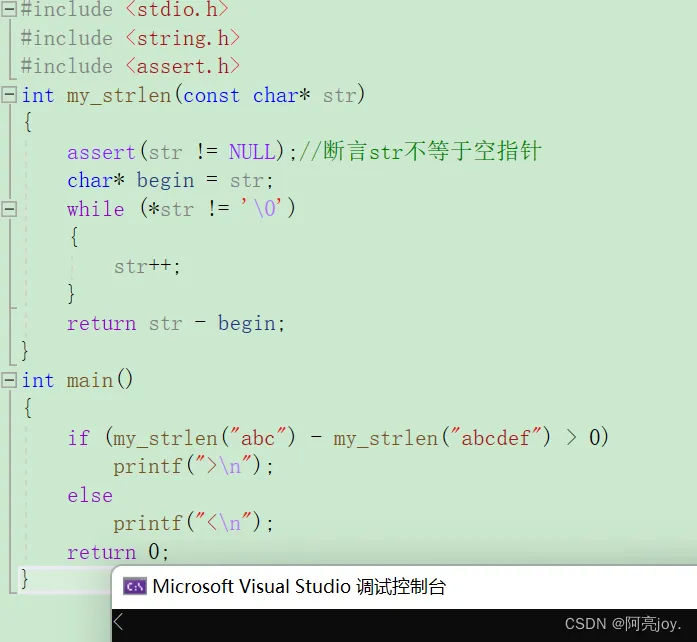This screenshot has width=697, height=642.
Task: Click the "abc" string literal
Action: [x=258, y=438]
